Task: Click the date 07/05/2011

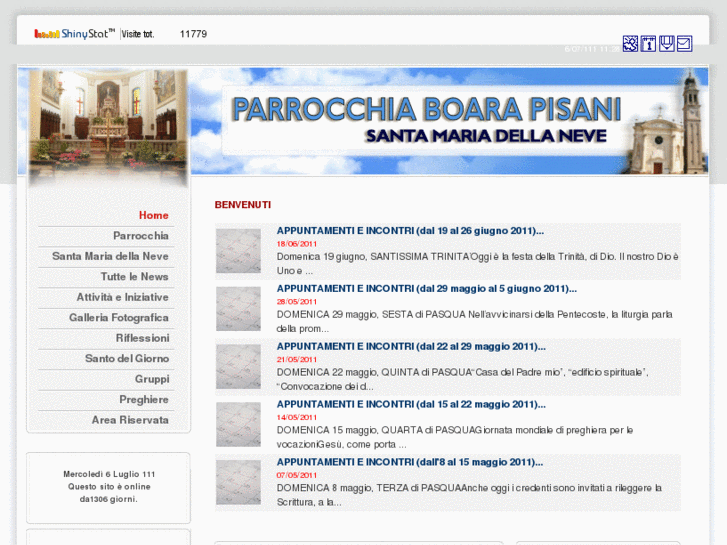Action: [297, 475]
